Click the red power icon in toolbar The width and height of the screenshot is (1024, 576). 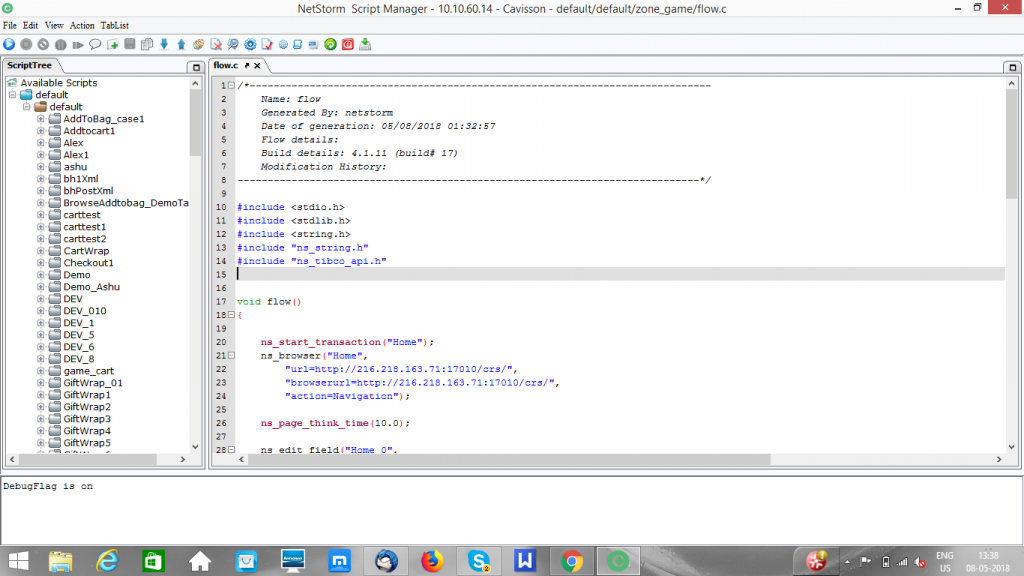pyautogui.click(x=347, y=44)
